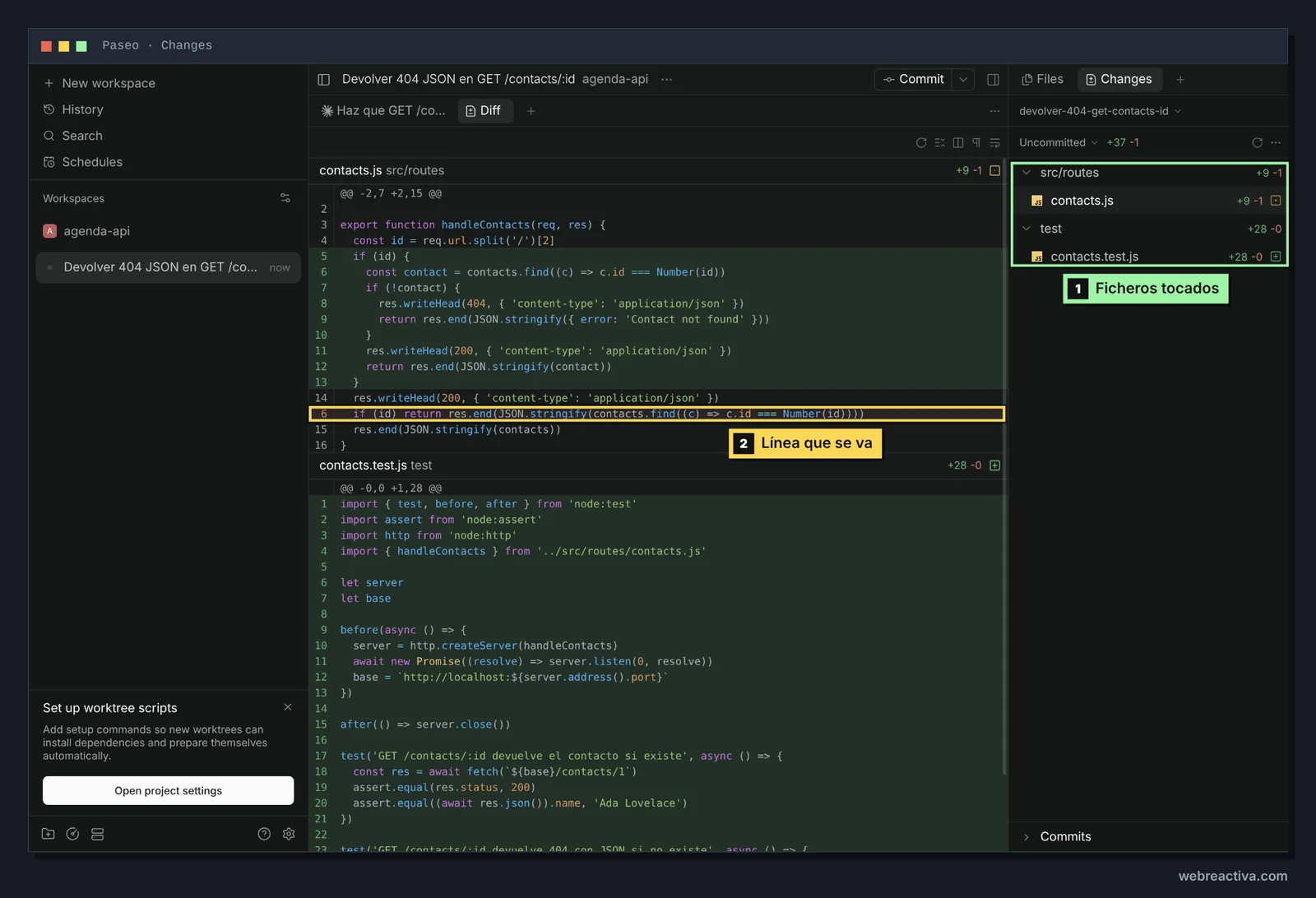Viewport: 1316px width, 898px height.
Task: Click the gauge icon in sidebar footer
Action: point(72,834)
